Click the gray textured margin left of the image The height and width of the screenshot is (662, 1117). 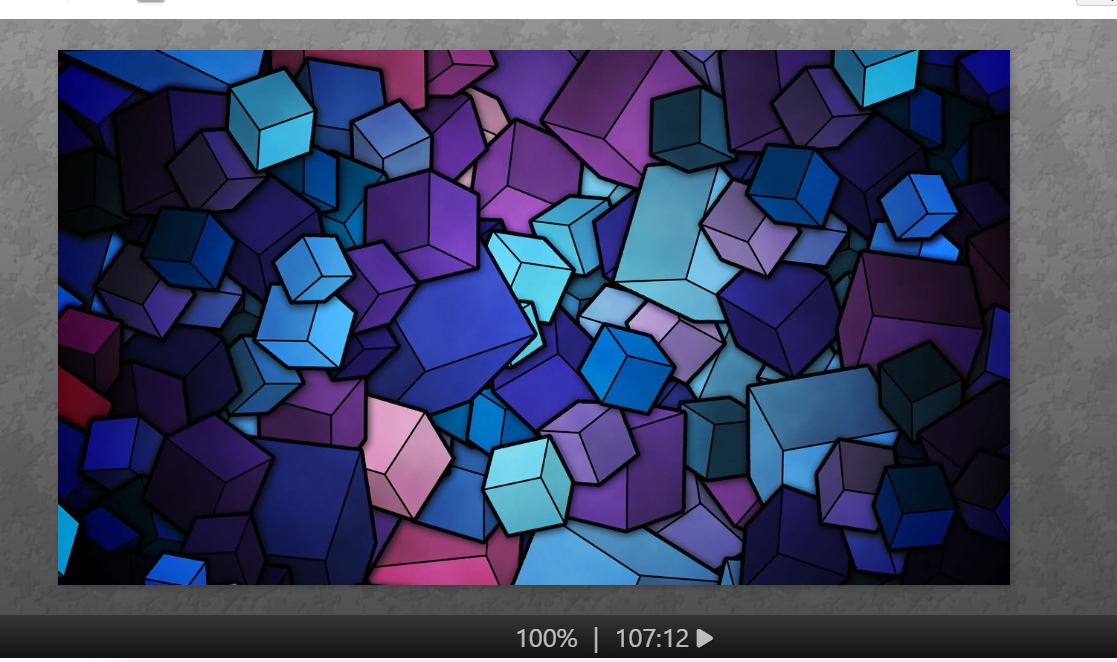[28, 320]
